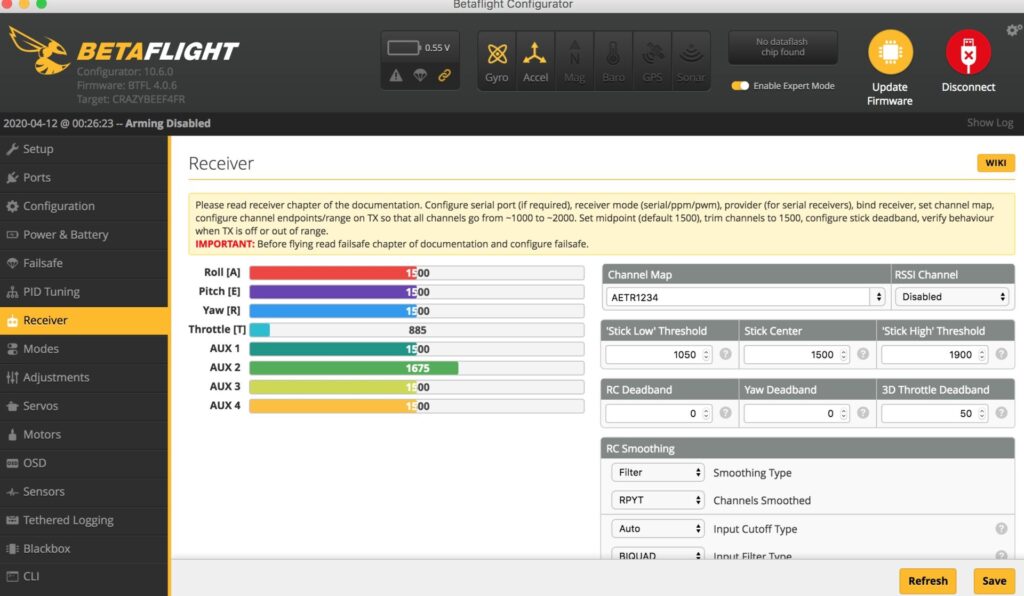
Task: Click the AUX 1 channel bar
Action: [417, 349]
